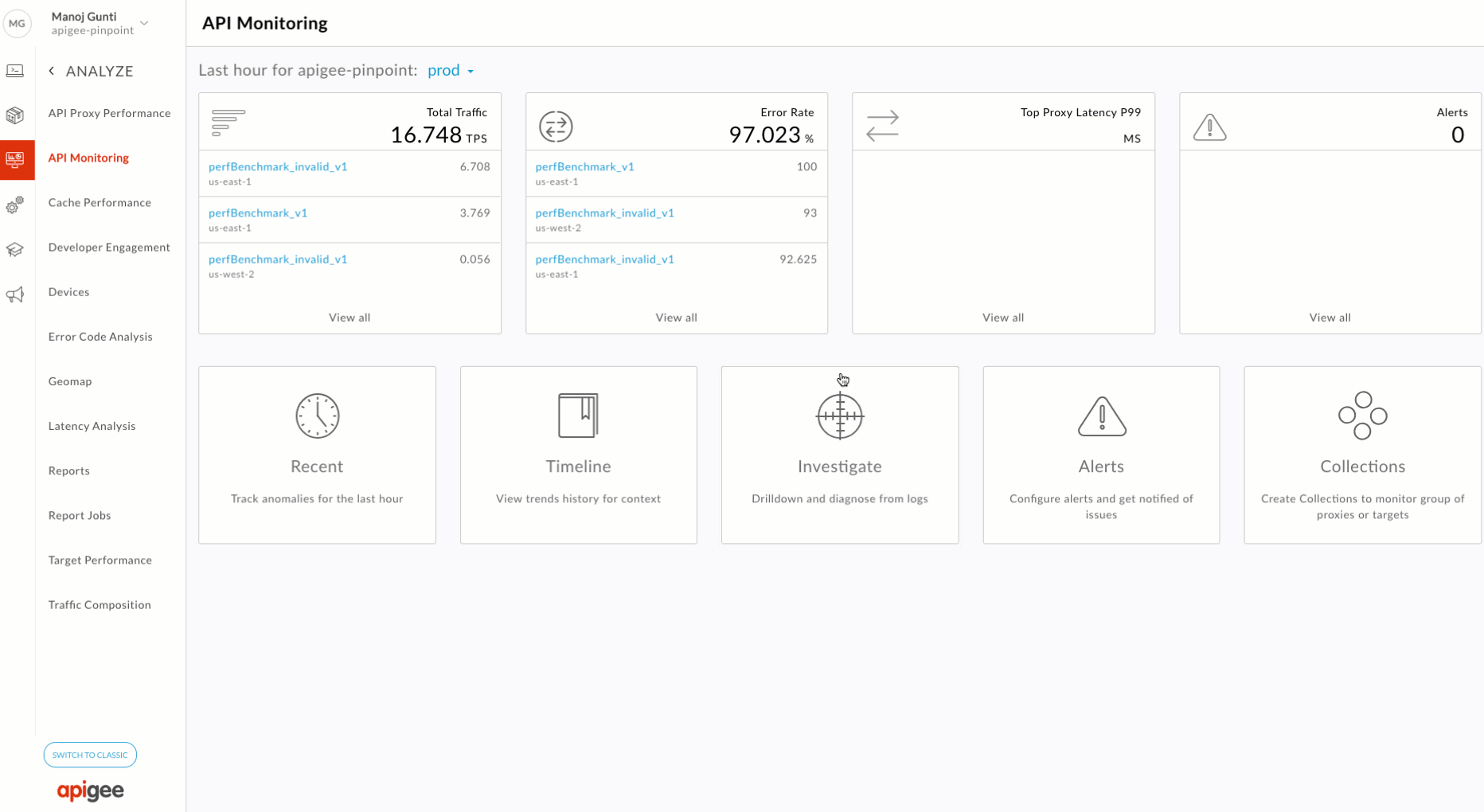
Task: Click View all under Total Traffic
Action: (350, 318)
